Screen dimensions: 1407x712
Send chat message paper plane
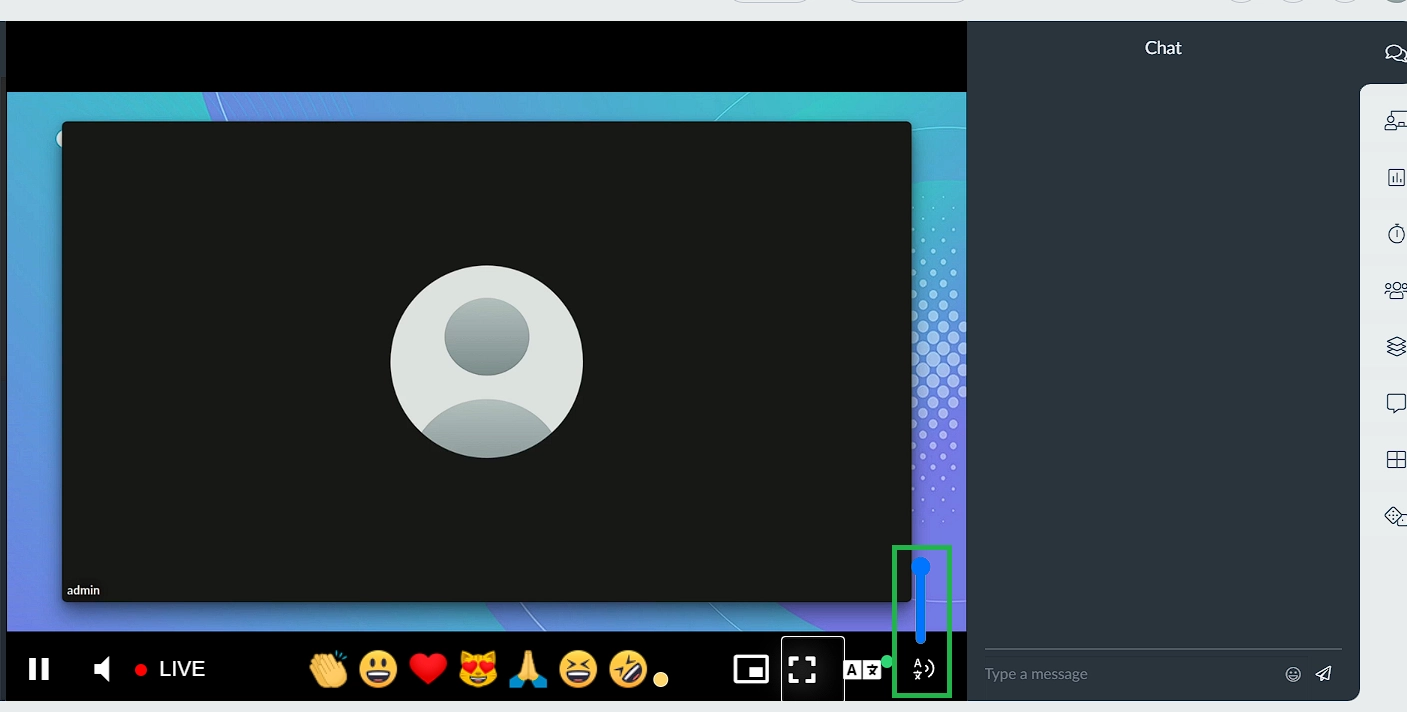tap(1324, 673)
